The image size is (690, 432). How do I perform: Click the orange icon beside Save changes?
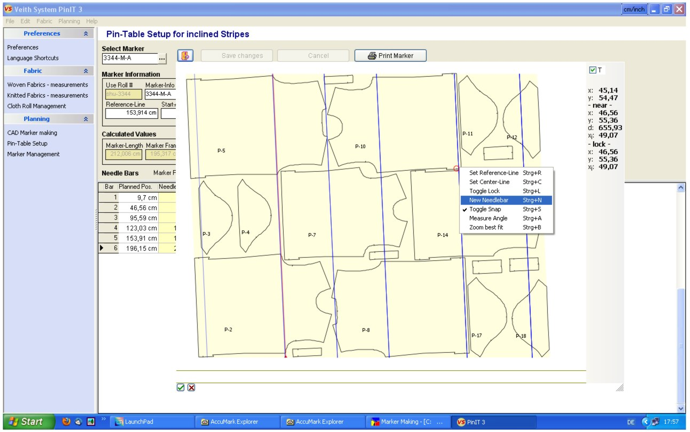pyautogui.click(x=185, y=55)
